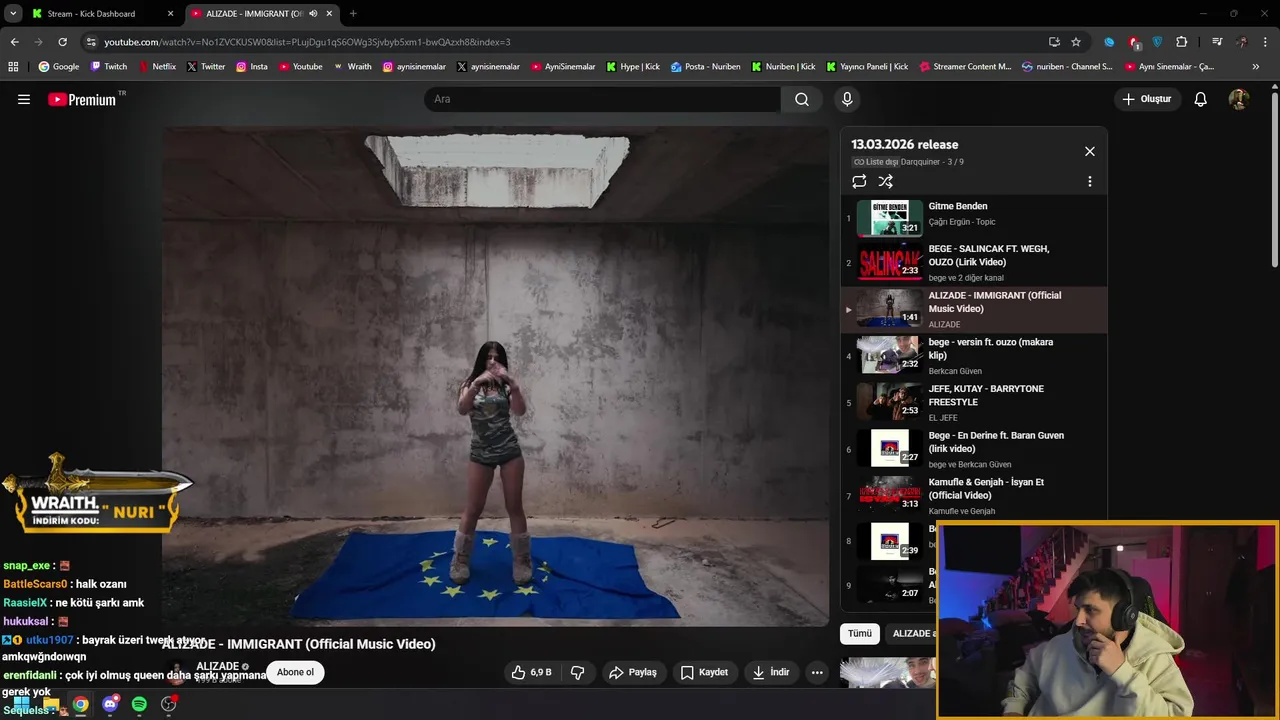This screenshot has height=720, width=1280.
Task: Play JEFE, KUTAY - BARRYTONE FREESTYLE
Action: click(974, 403)
